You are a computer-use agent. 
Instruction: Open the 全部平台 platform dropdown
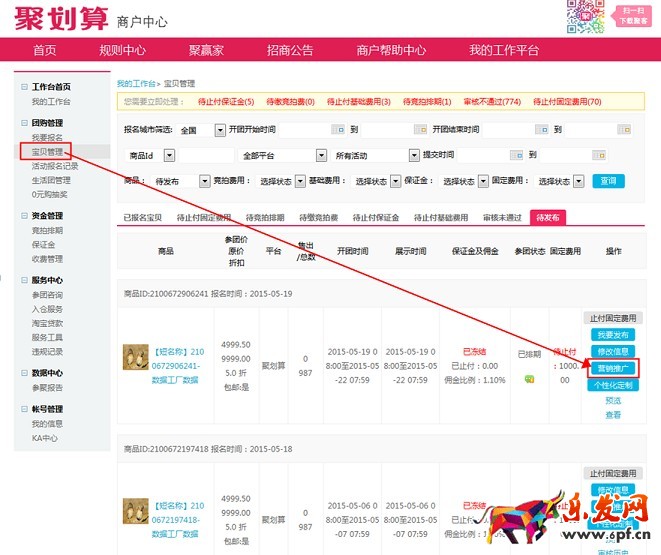click(x=321, y=155)
